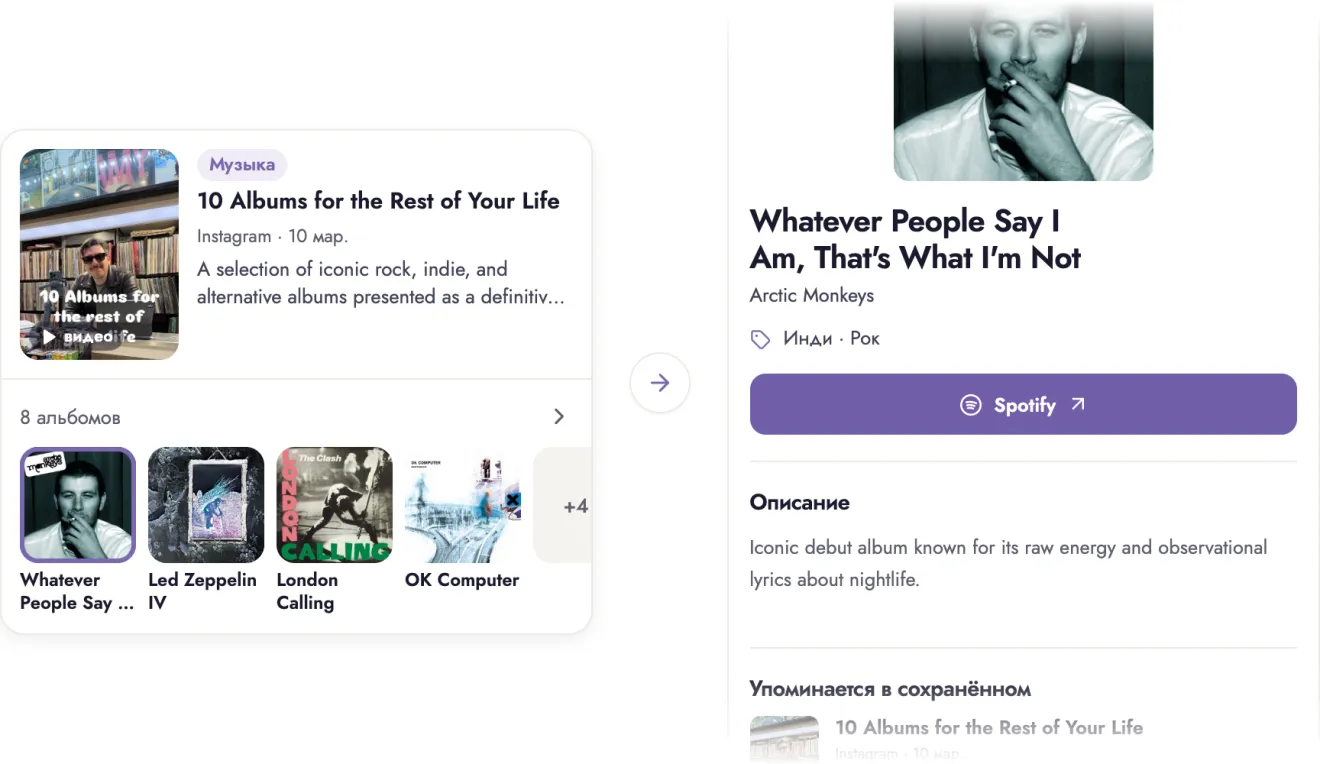Screen dimensions: 1320x764
Task: Click the saved post thumbnail at the bottom
Action: 784,739
